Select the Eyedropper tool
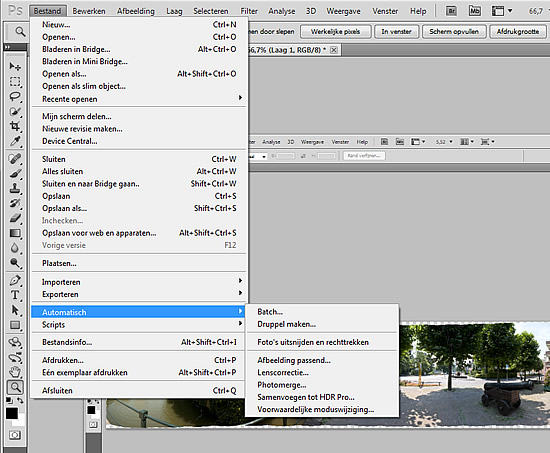This screenshot has height=453, width=550. click(x=15, y=141)
